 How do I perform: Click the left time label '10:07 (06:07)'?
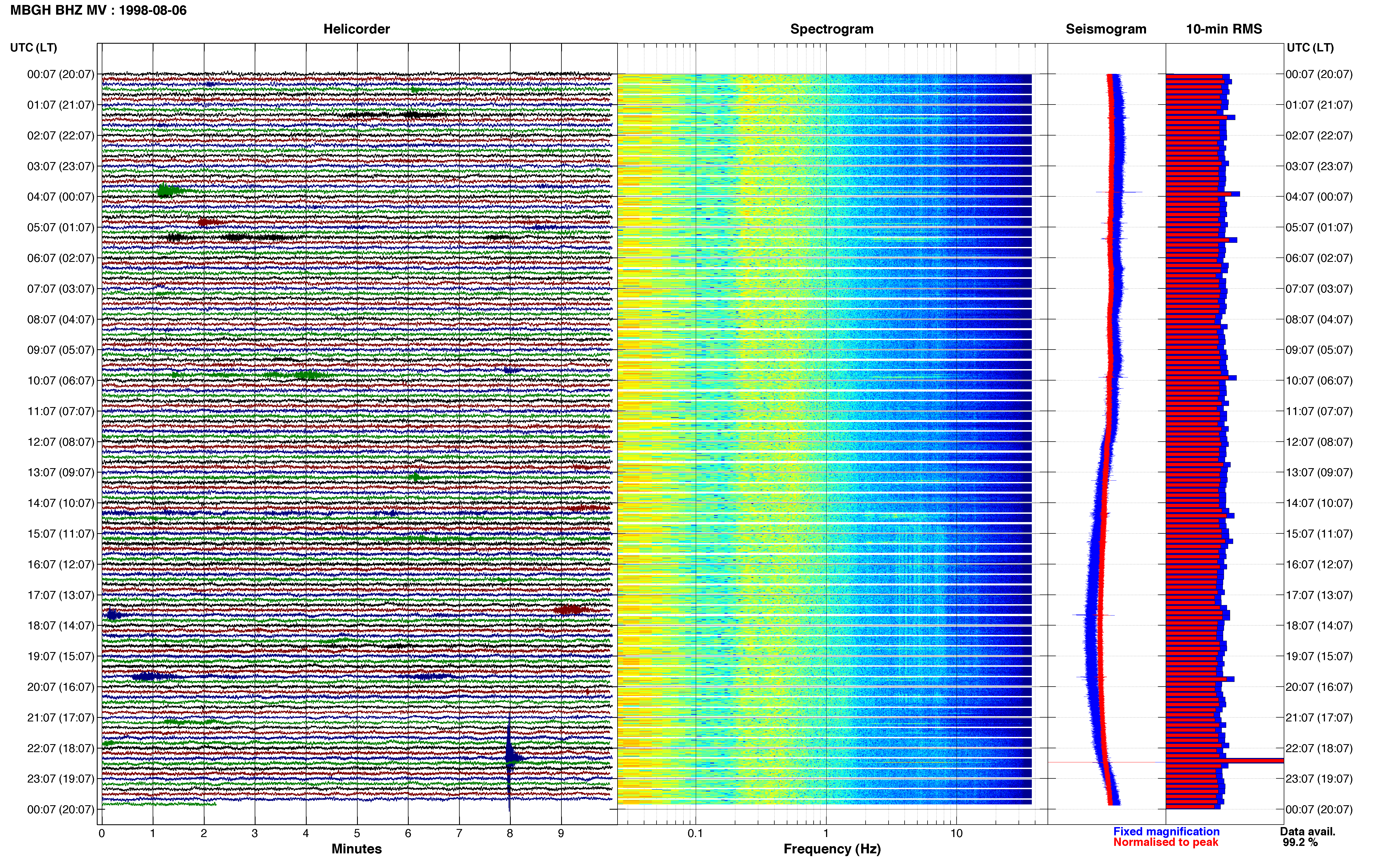(60, 380)
